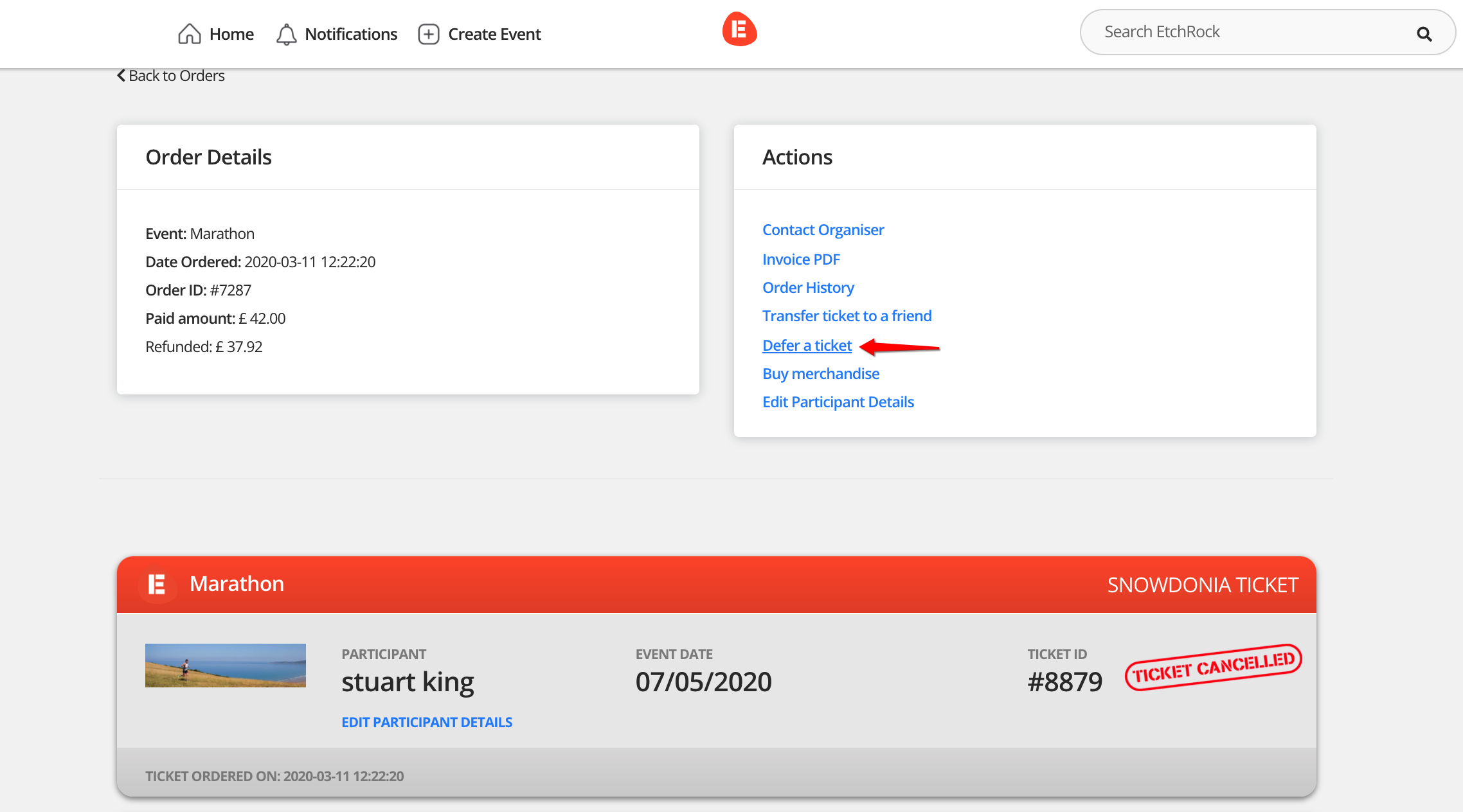Focus the Search EtchRock input field
This screenshot has width=1463, height=812.
point(1247,32)
